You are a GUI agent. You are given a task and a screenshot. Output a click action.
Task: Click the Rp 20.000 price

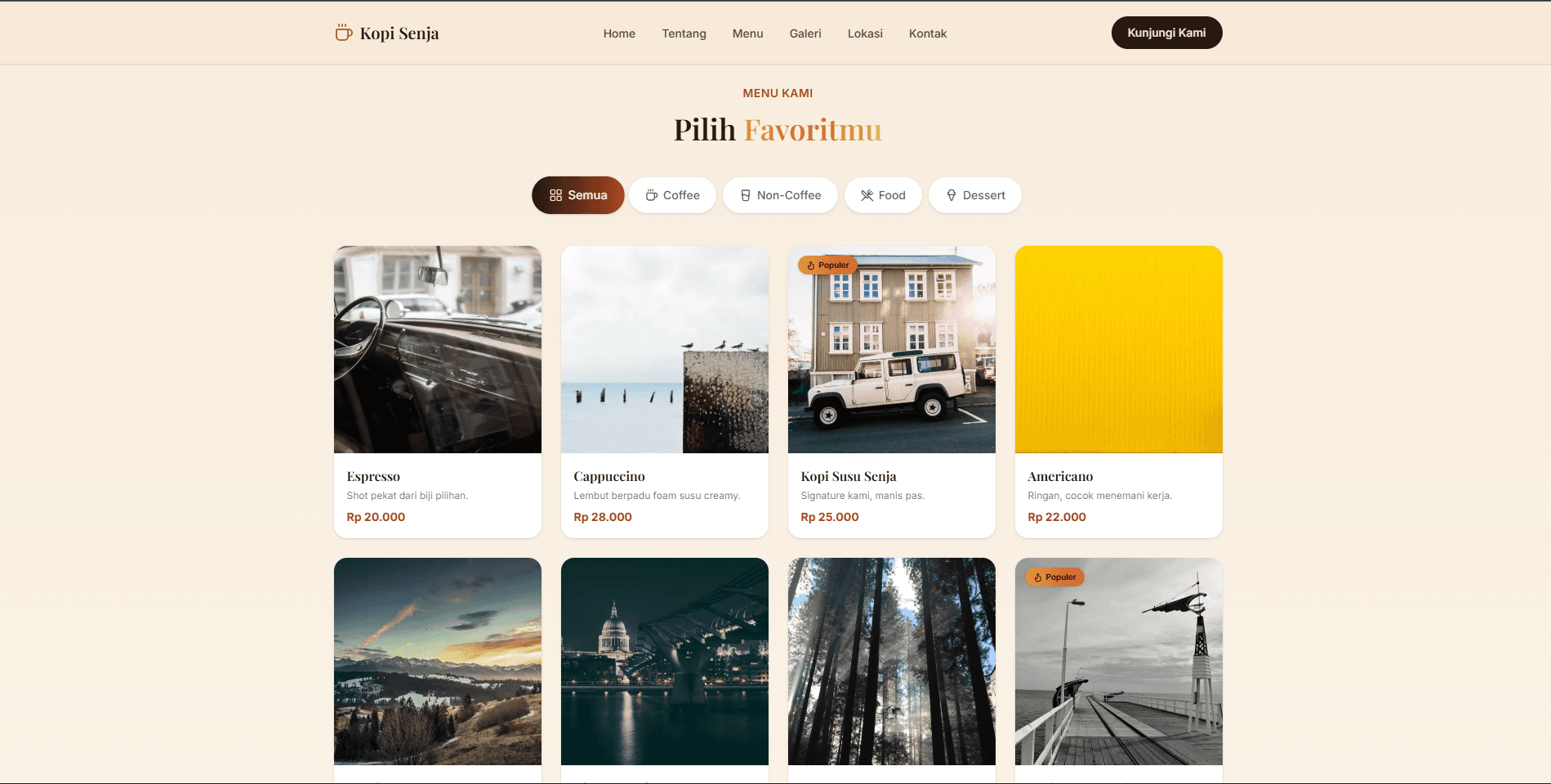click(376, 517)
